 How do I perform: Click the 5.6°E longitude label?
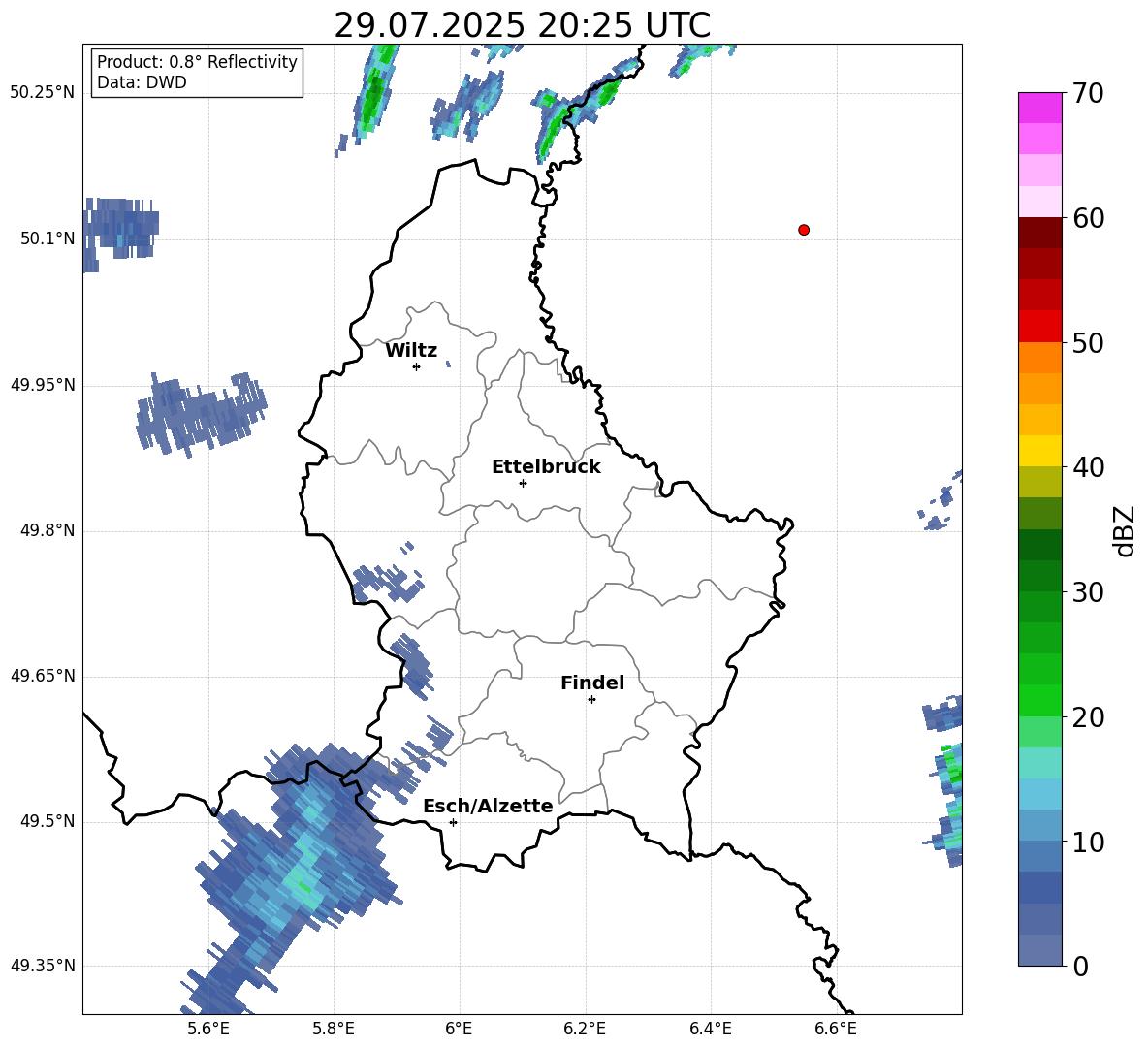pos(208,1029)
